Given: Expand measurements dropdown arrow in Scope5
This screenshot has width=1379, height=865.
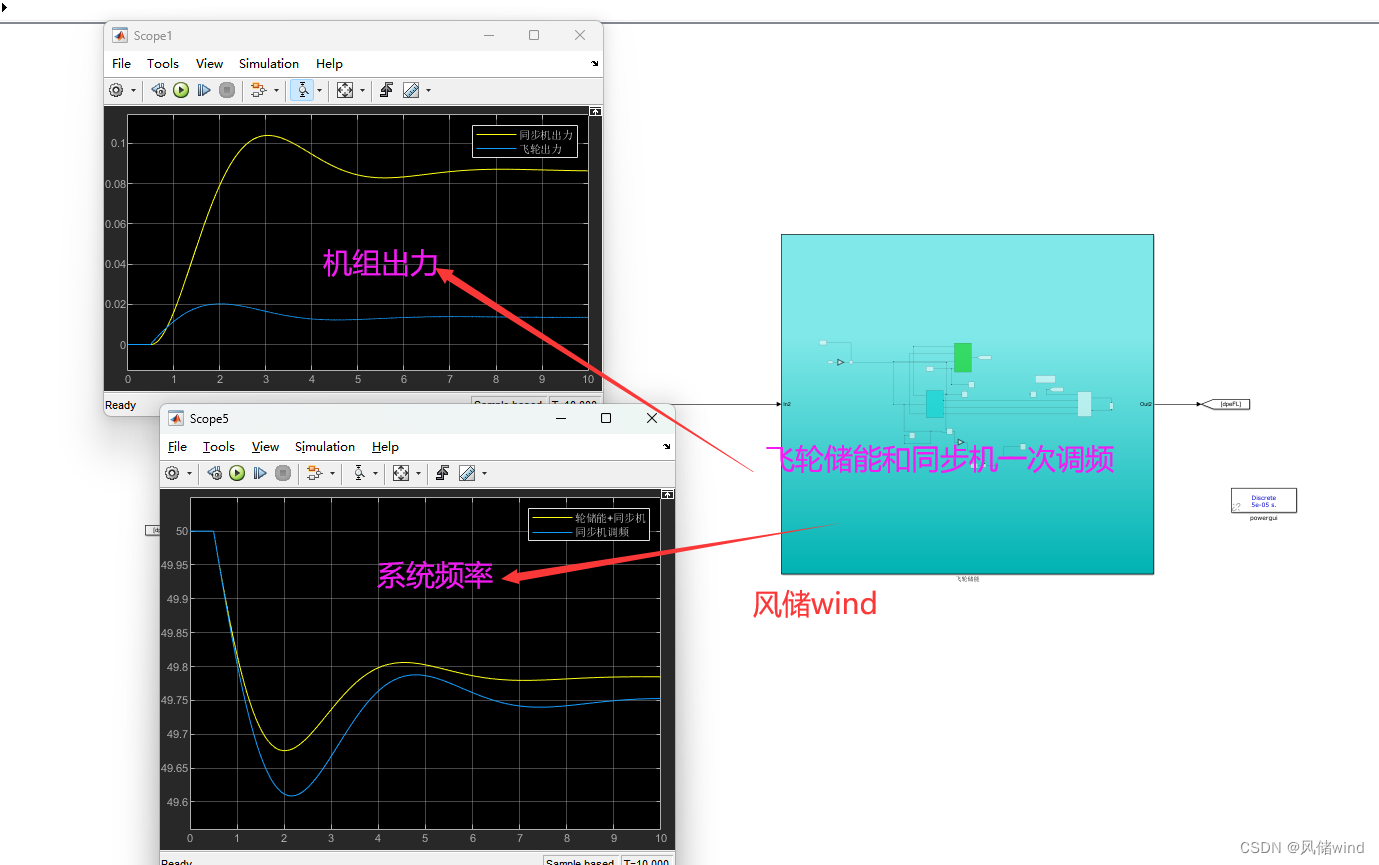Looking at the screenshot, I should pyautogui.click(x=484, y=474).
